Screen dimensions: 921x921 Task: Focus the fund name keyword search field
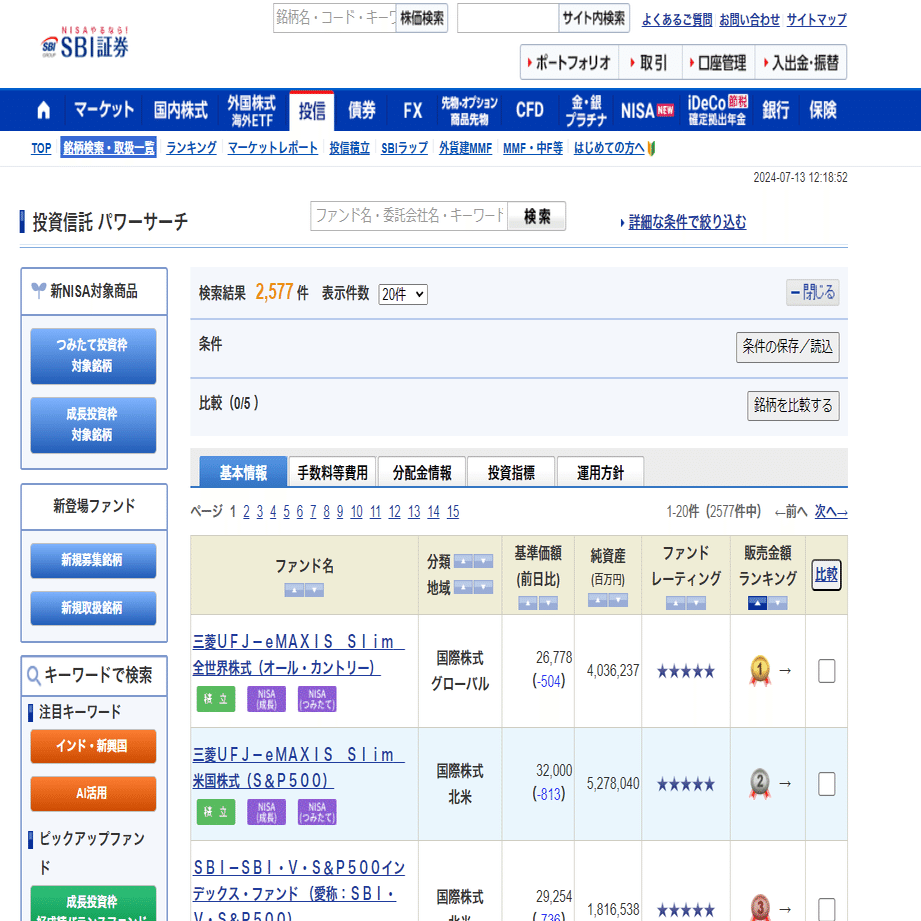(409, 216)
